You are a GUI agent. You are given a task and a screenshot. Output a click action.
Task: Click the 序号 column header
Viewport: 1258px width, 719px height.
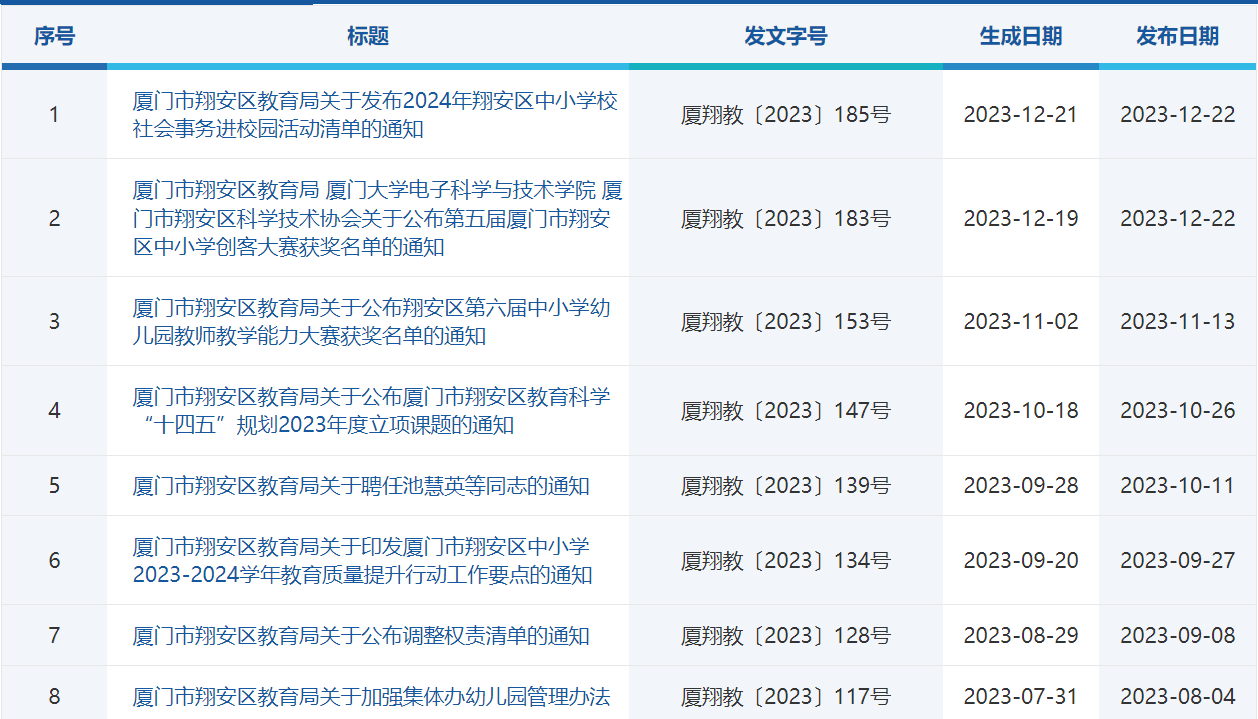tap(54, 37)
